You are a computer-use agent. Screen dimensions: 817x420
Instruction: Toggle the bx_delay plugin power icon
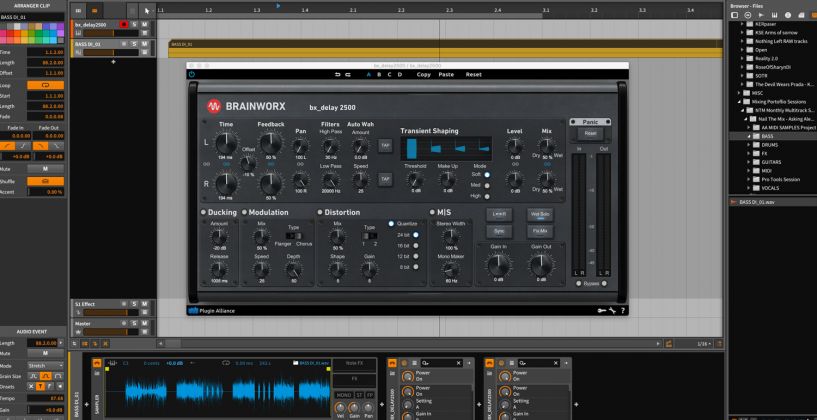point(191,75)
